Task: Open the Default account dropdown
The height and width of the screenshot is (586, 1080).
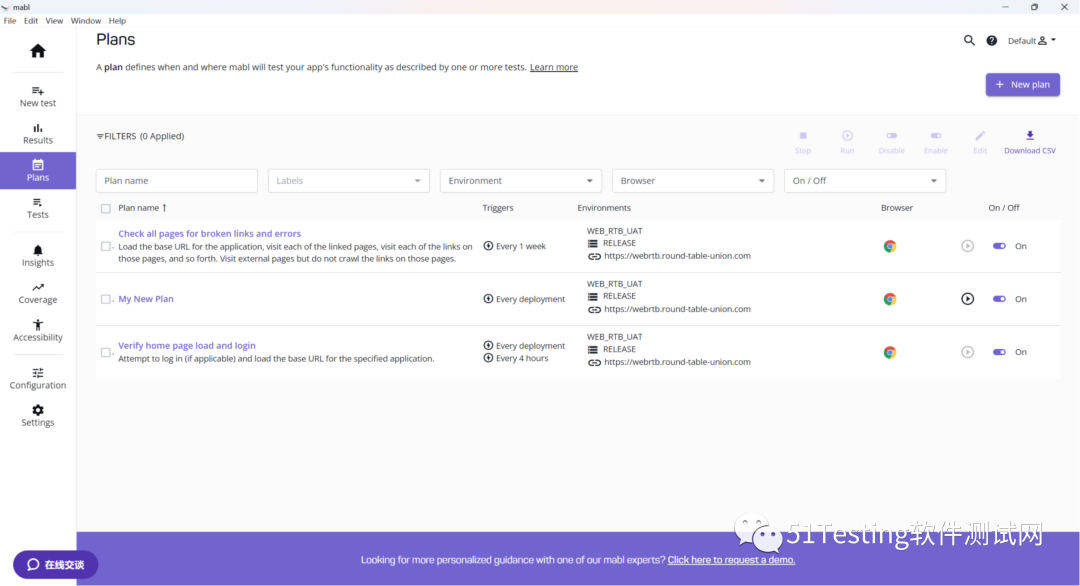Action: point(1031,41)
